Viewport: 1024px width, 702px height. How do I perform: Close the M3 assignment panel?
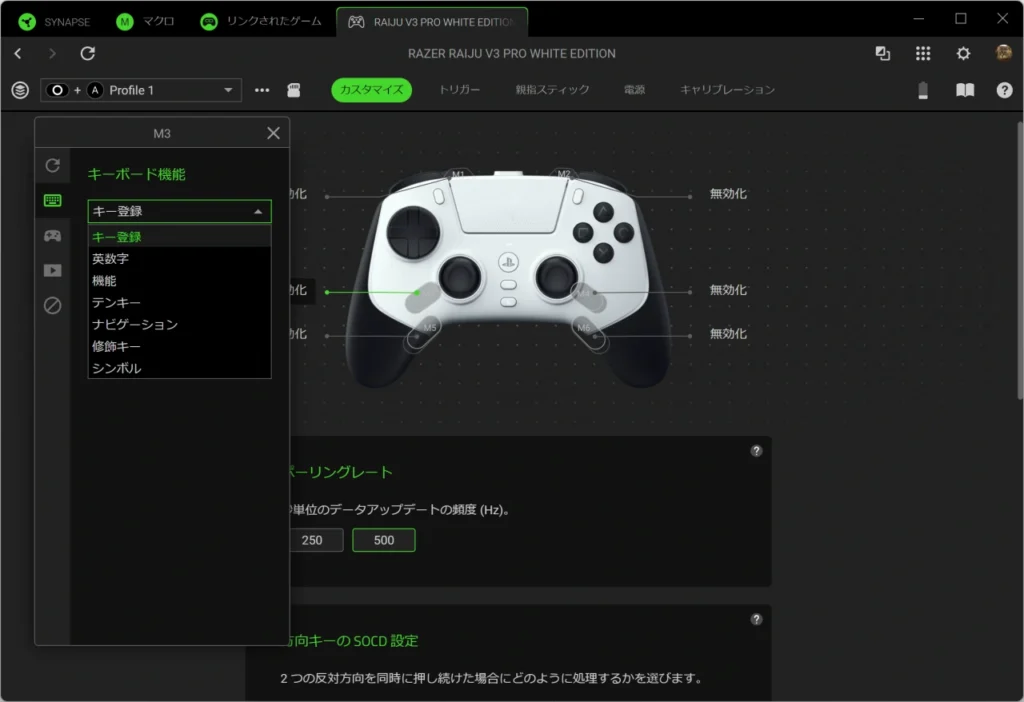click(x=273, y=133)
